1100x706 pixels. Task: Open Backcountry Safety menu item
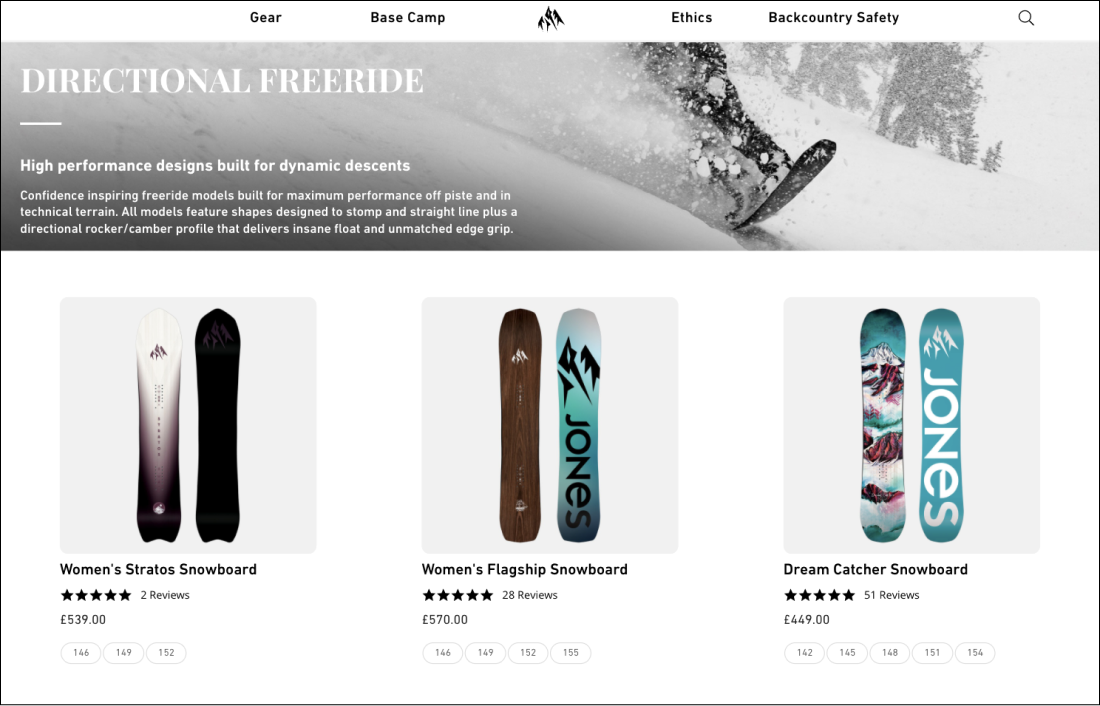[834, 18]
